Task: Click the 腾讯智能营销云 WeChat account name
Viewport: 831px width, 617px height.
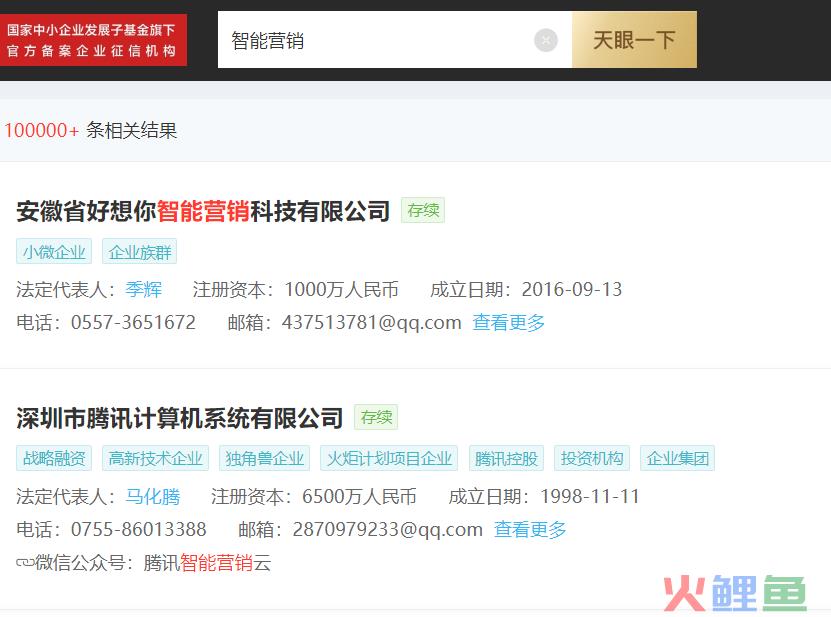Action: click(207, 562)
